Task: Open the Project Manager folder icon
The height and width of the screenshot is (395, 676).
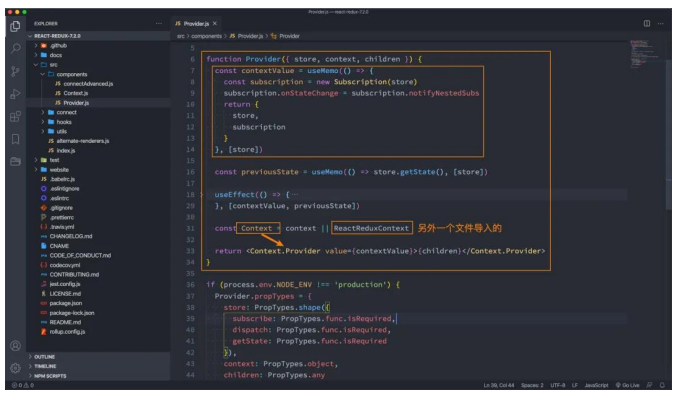Action: click(16, 161)
